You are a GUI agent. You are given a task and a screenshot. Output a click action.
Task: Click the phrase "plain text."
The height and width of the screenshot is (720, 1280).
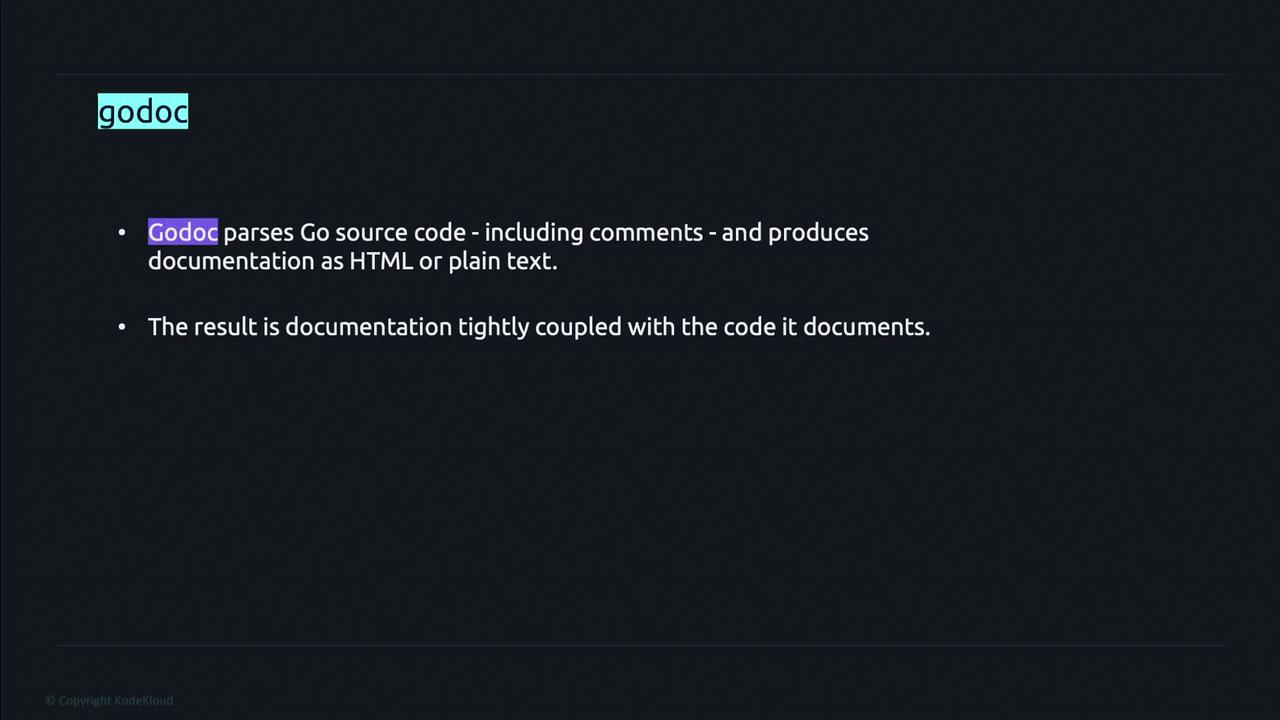[x=502, y=261]
